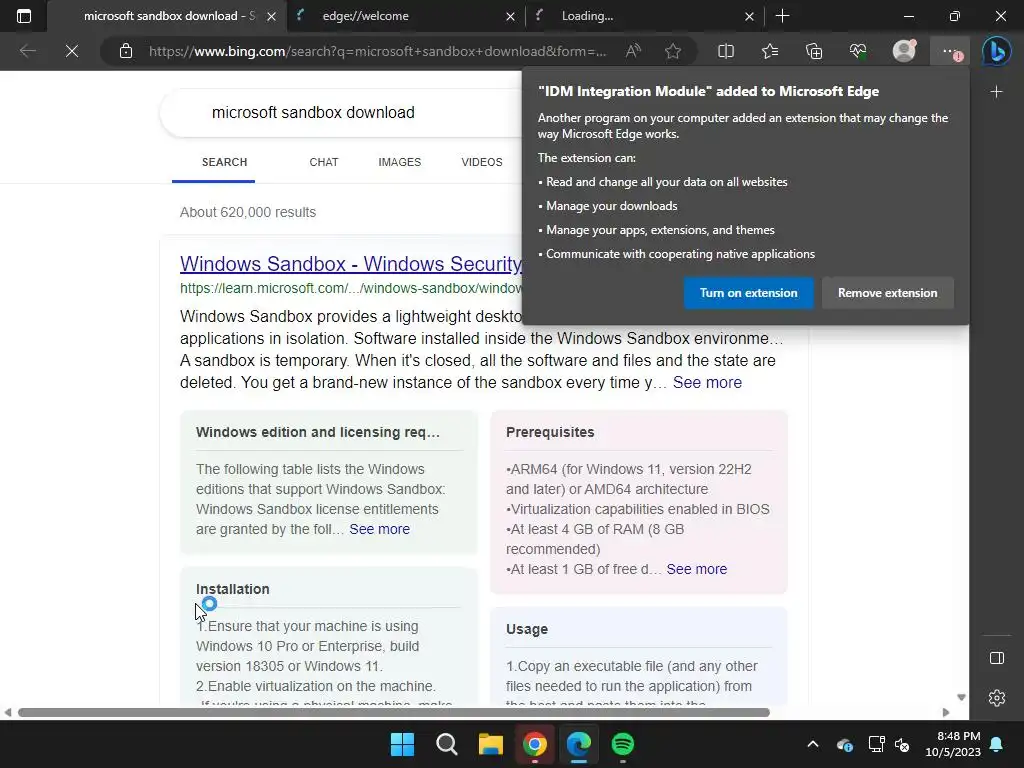The height and width of the screenshot is (768, 1024).
Task: Click Turn on extension button
Action: click(748, 293)
